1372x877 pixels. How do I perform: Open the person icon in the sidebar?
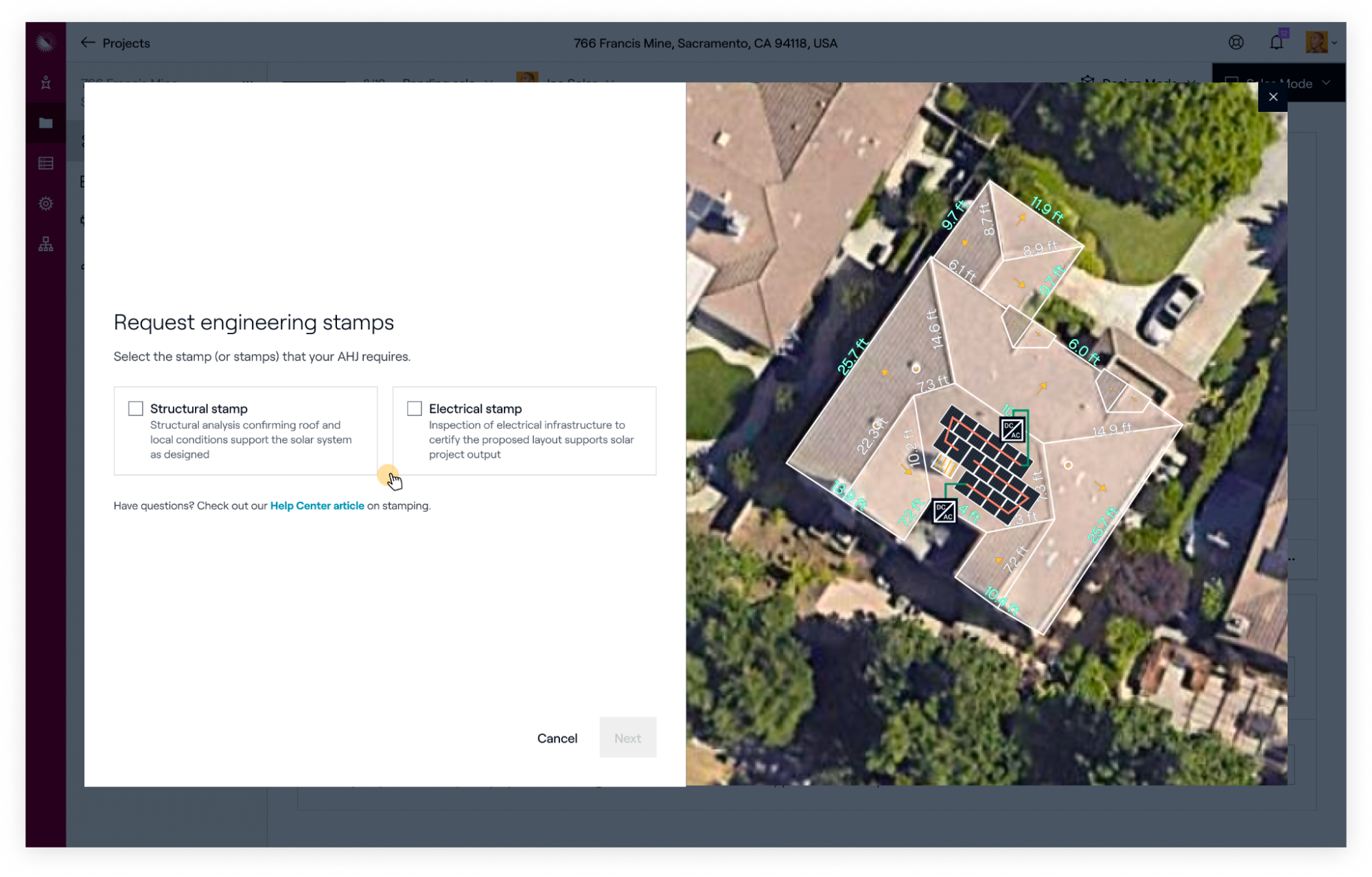point(45,83)
